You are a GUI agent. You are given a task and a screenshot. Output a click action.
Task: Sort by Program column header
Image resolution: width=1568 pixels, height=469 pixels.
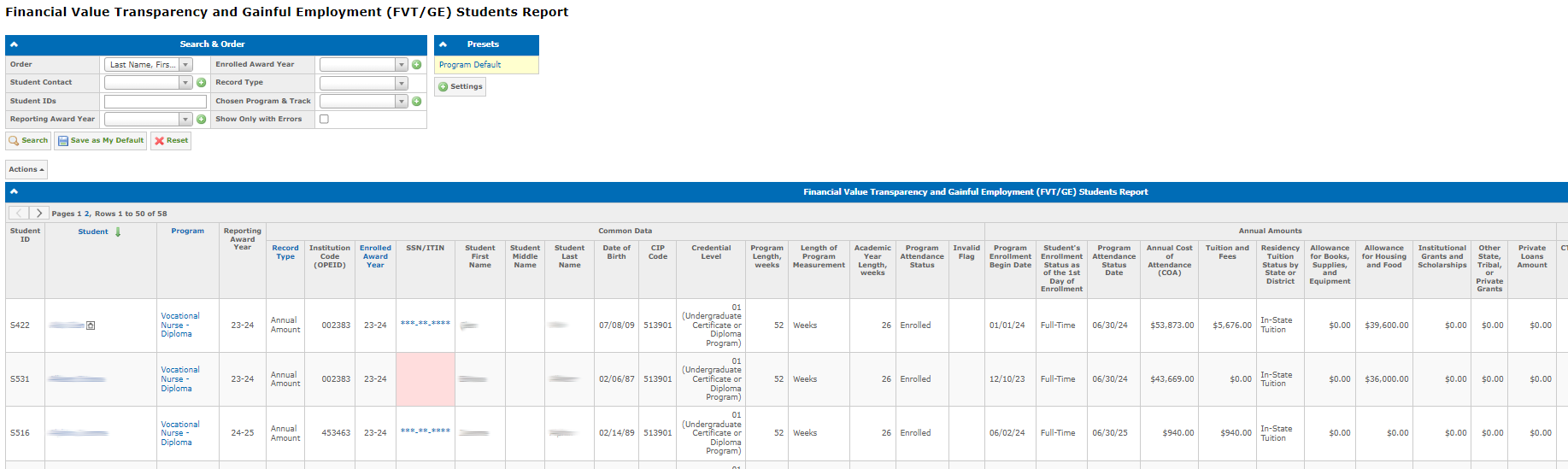click(x=188, y=232)
